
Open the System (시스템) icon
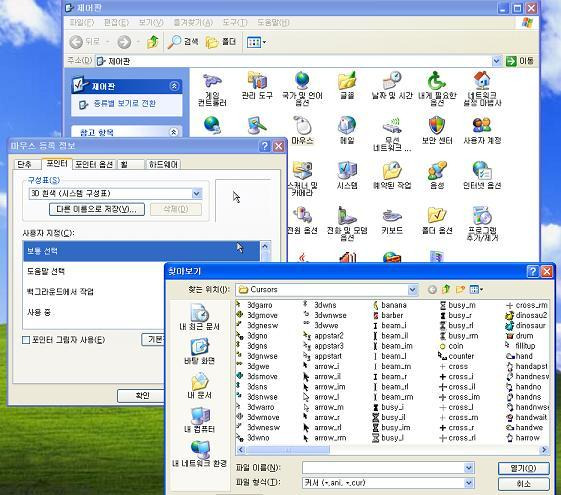[347, 175]
